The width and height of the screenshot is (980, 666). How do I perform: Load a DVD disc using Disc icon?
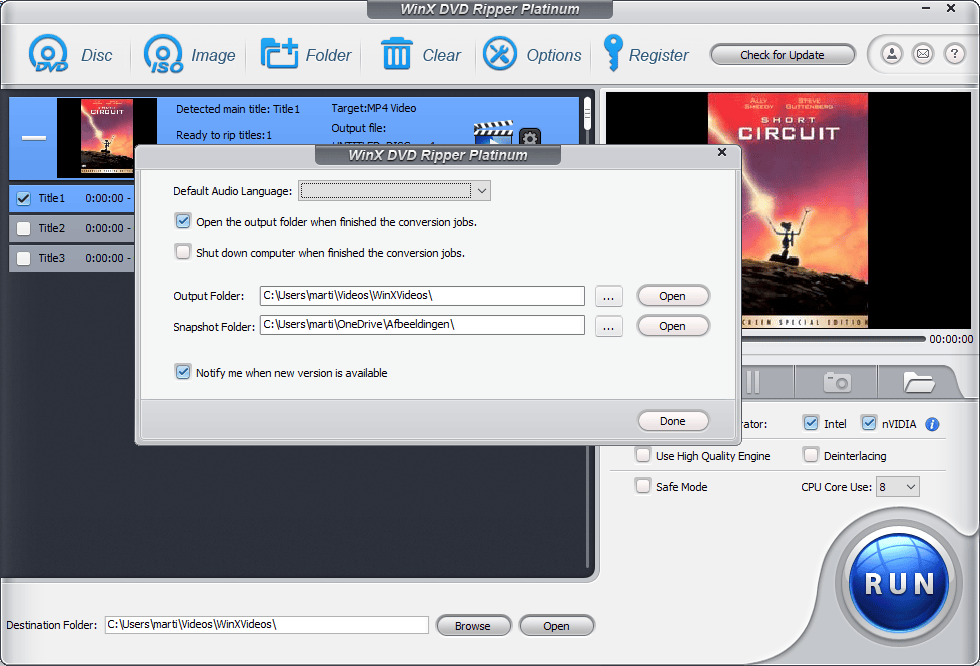tap(48, 54)
